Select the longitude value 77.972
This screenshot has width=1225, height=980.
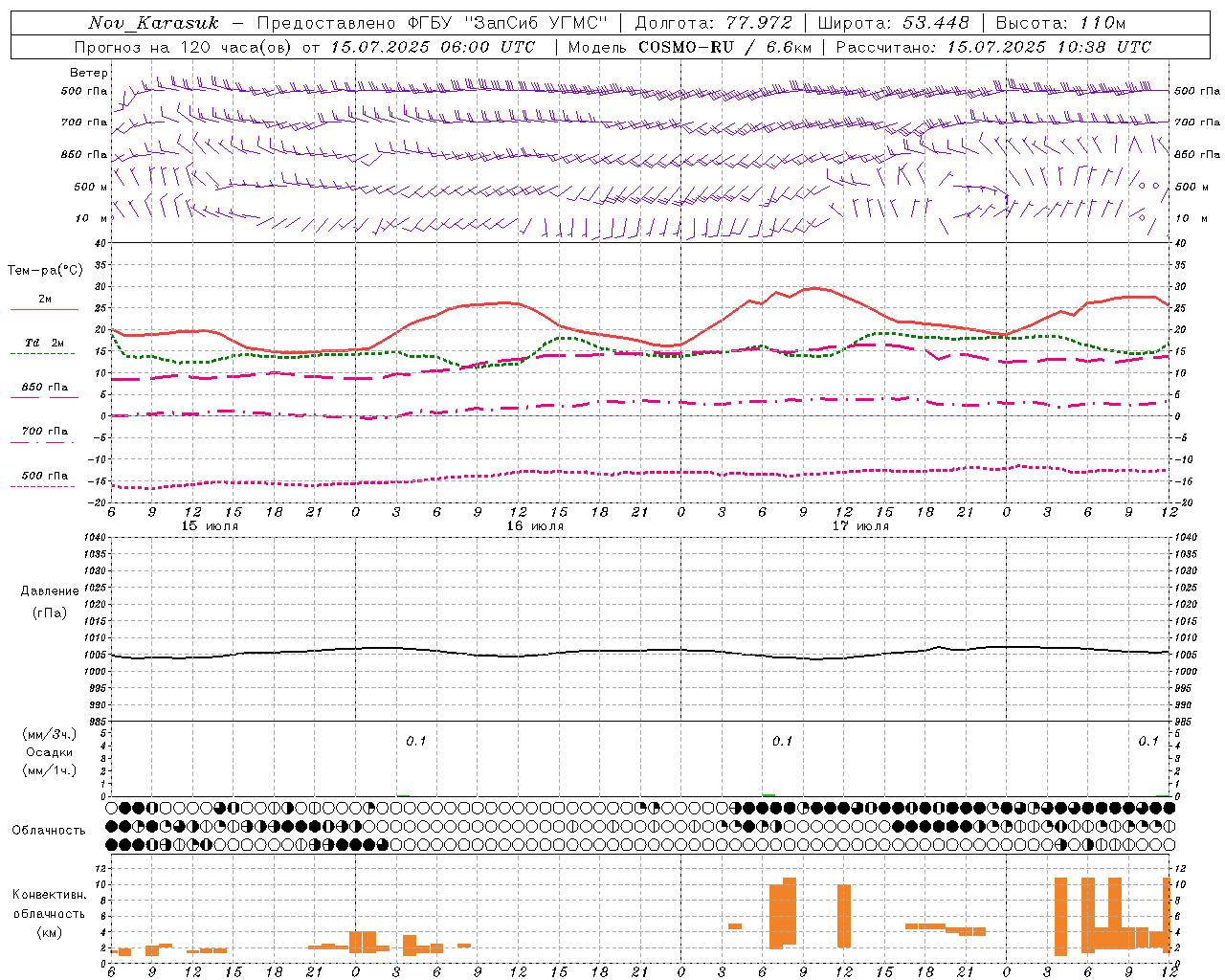coord(759,23)
